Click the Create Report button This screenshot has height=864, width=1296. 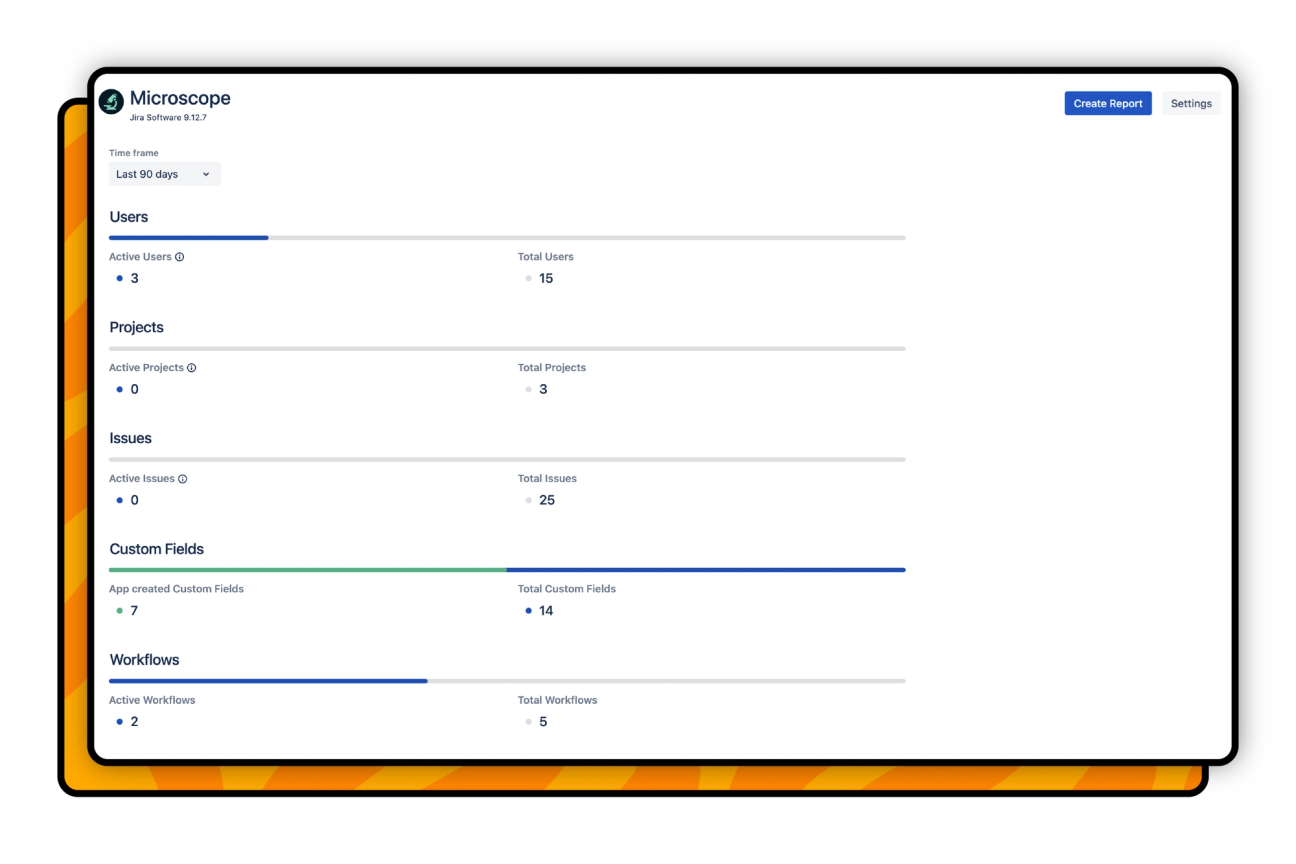point(1107,103)
